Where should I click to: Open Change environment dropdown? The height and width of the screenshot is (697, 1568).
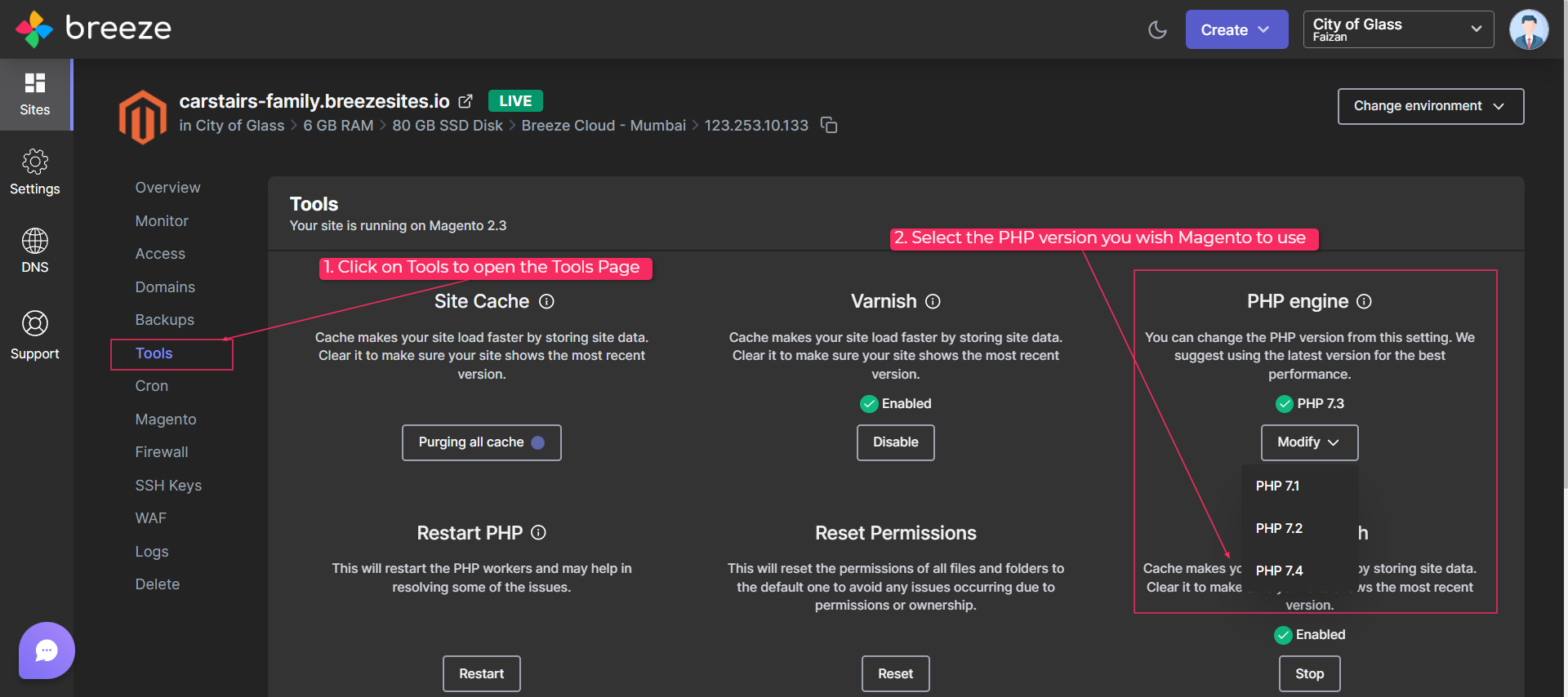pyautogui.click(x=1431, y=106)
